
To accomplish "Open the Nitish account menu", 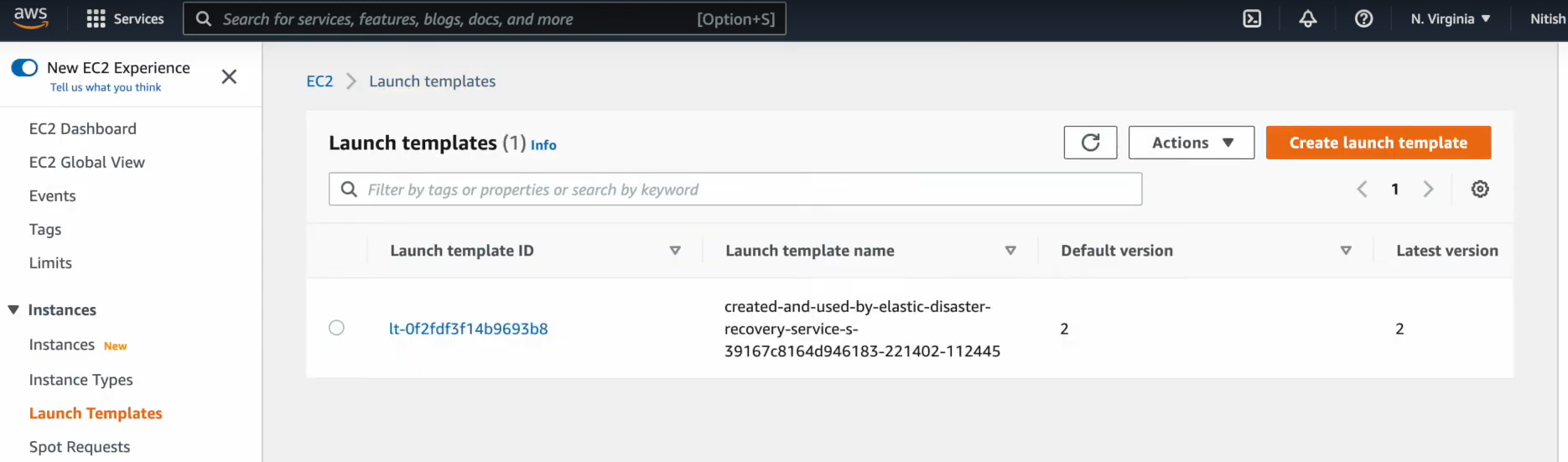I will [1548, 18].
